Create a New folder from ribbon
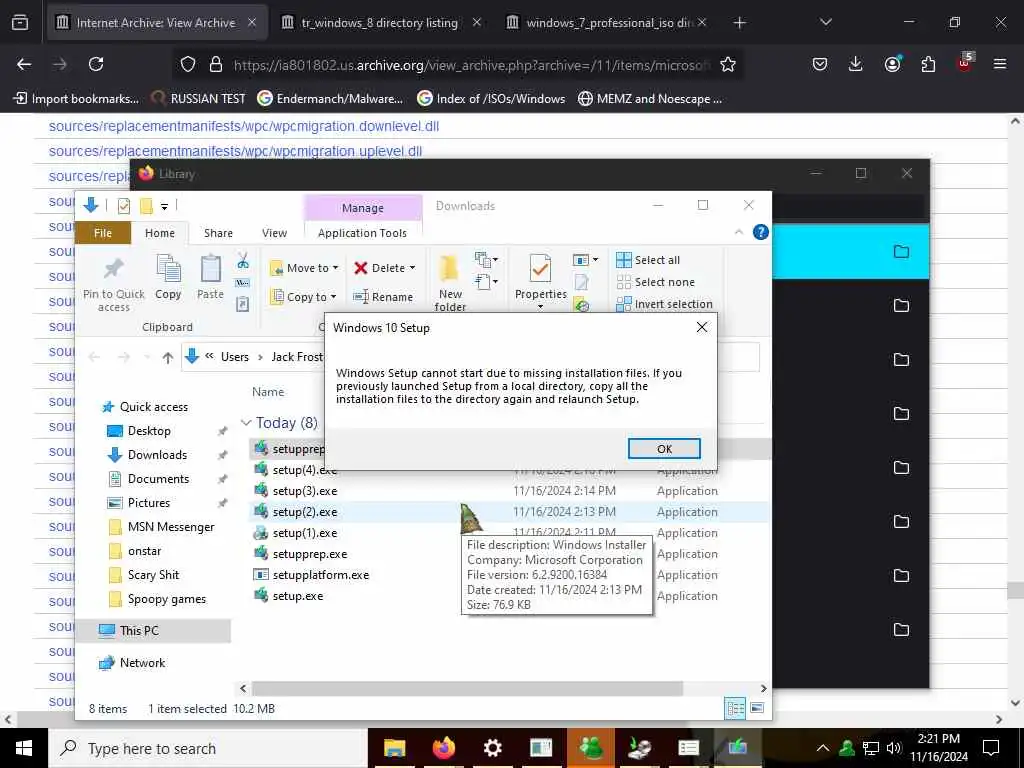Viewport: 1024px width, 768px height. tap(450, 283)
